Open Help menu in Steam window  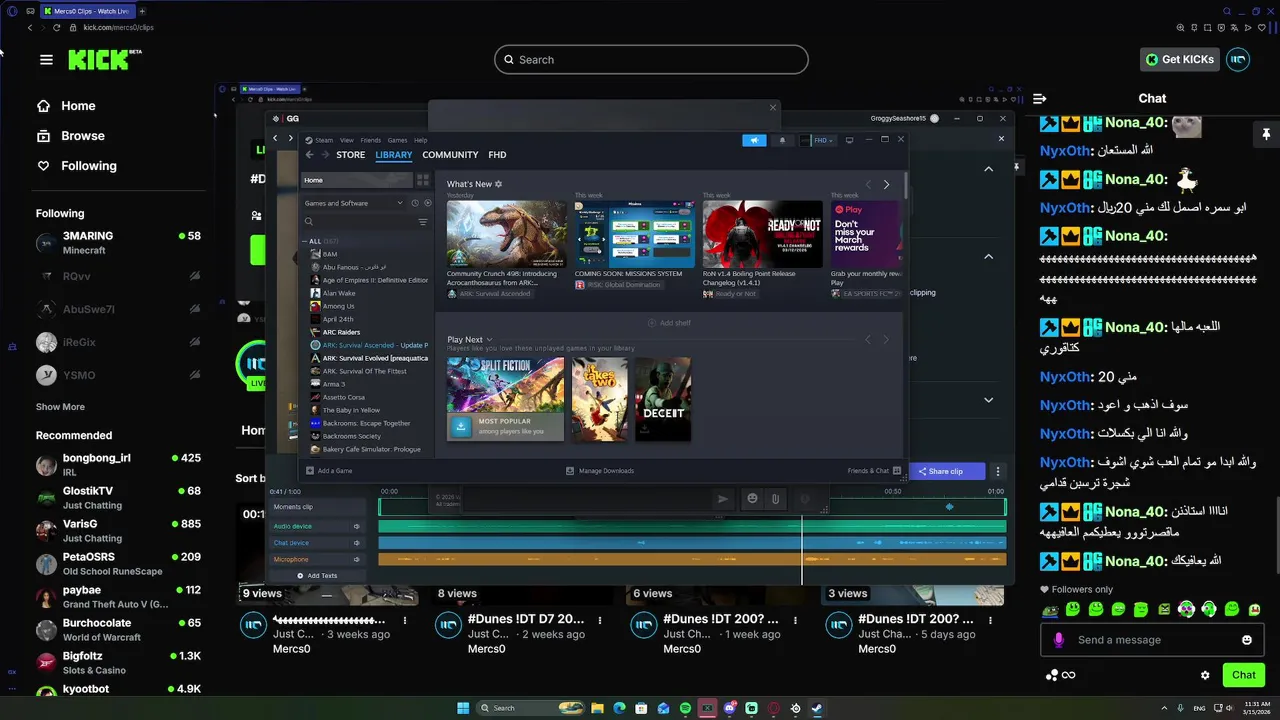tap(420, 140)
